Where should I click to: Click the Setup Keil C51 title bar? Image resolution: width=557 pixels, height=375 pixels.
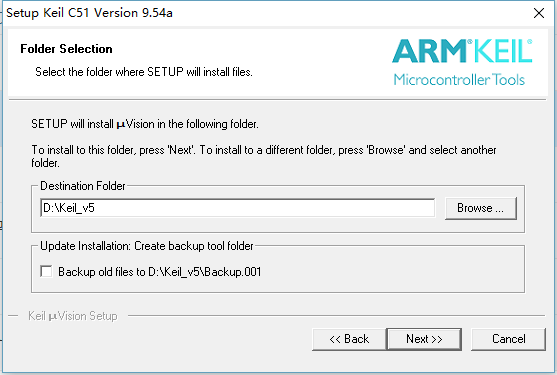pyautogui.click(x=90, y=13)
